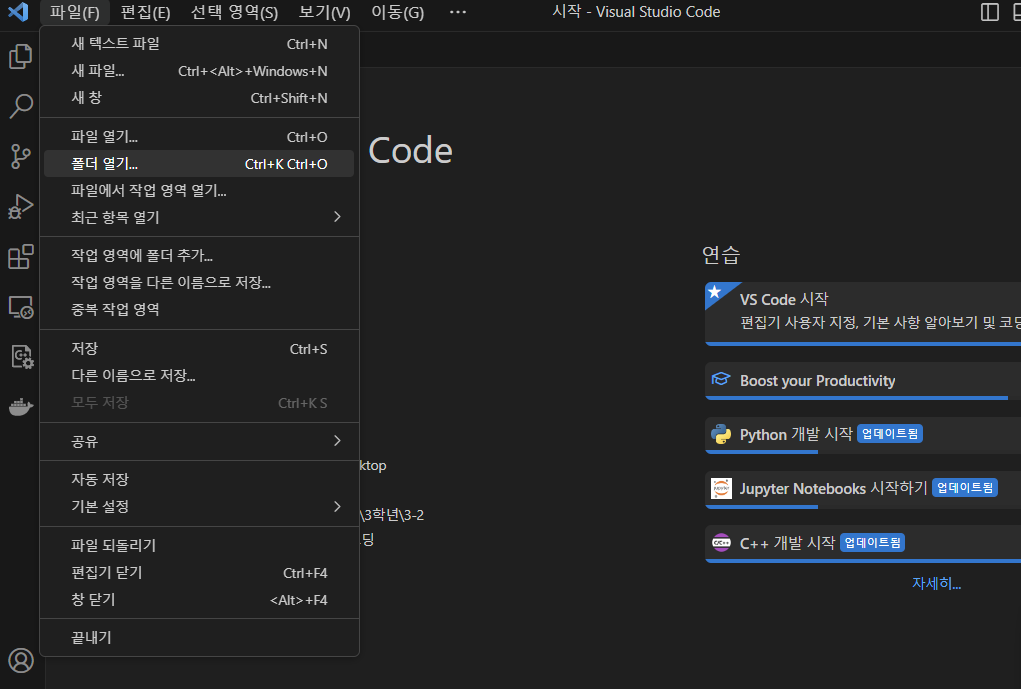
Task: Choose 새 창 menu entry
Action: point(199,98)
